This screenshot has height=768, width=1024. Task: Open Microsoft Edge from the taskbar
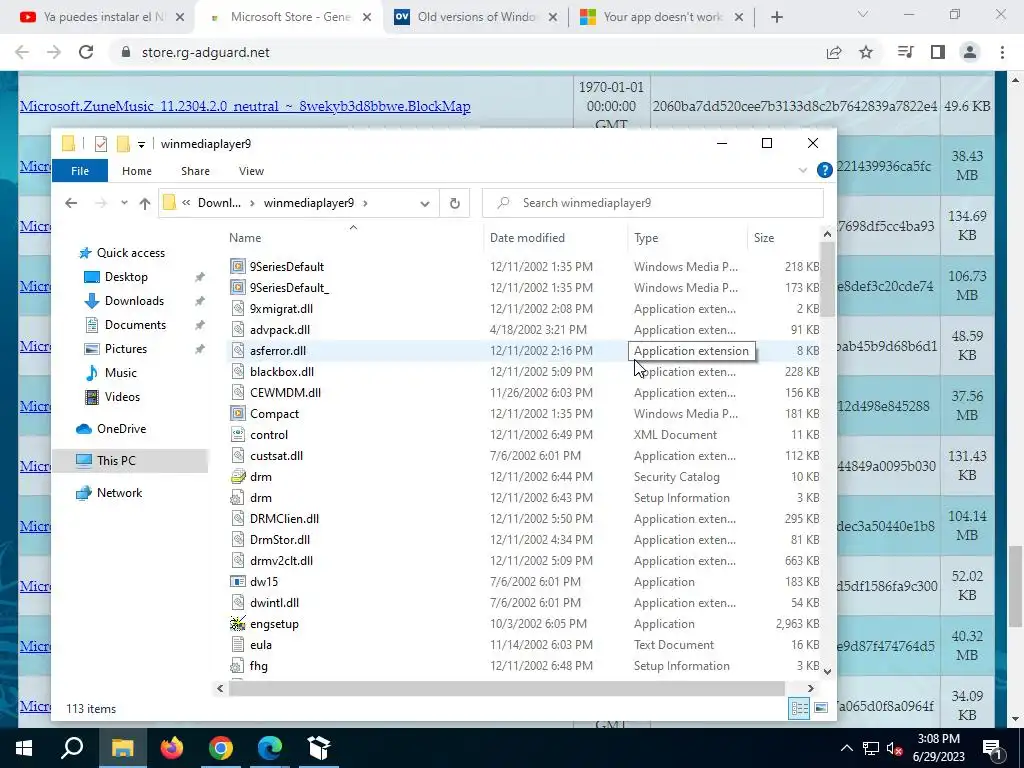tap(270, 748)
